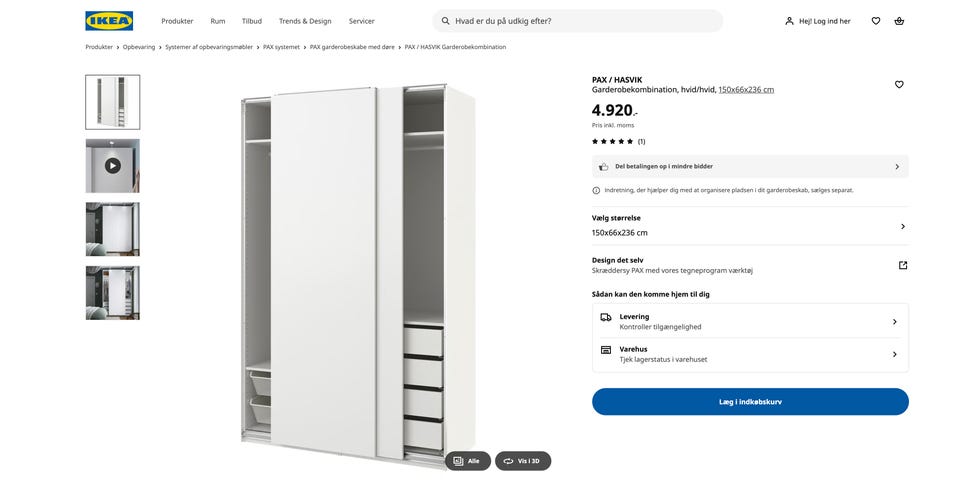960x503 pixels.
Task: Click the 150x66x236 cm size link
Action: [746, 90]
